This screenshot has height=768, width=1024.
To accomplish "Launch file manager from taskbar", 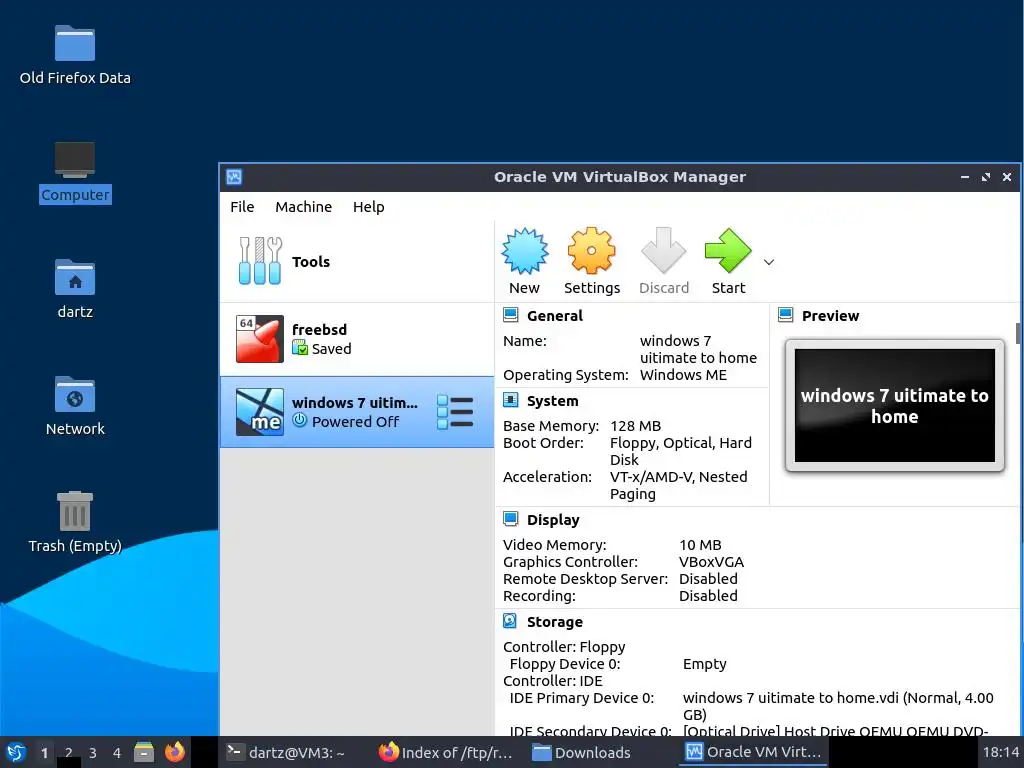I will [x=144, y=752].
